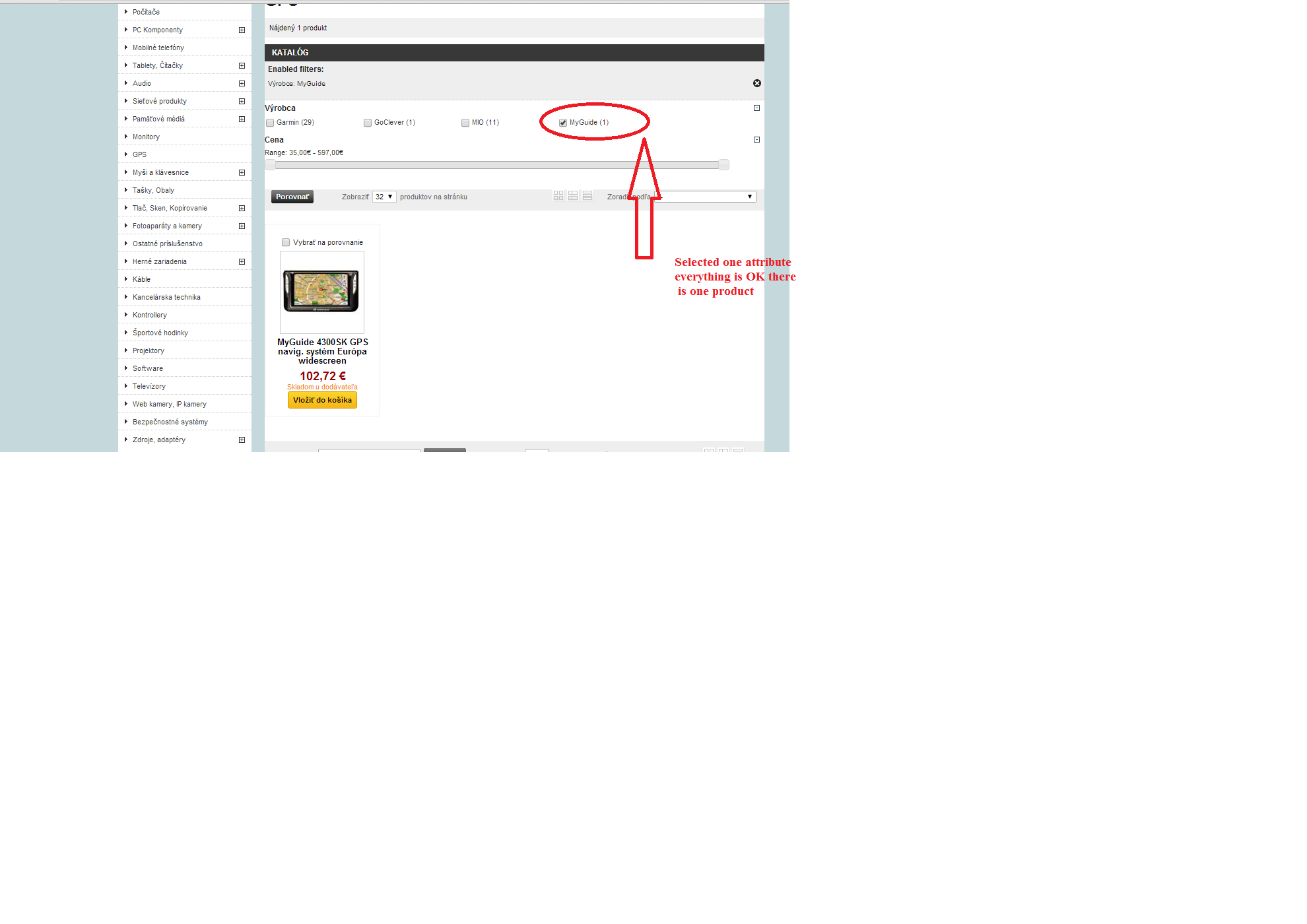Expand PC Komponenty with plus icon

click(242, 30)
